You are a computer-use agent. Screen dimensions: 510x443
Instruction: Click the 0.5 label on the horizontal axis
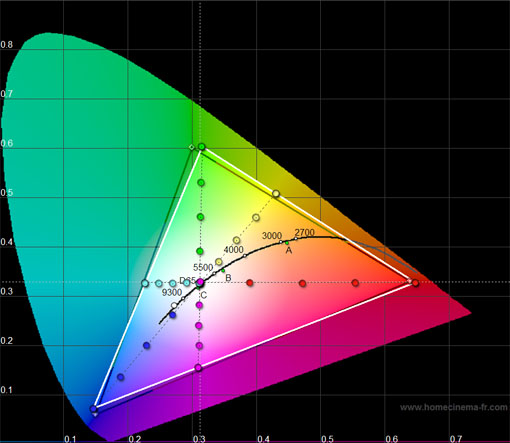click(x=327, y=439)
